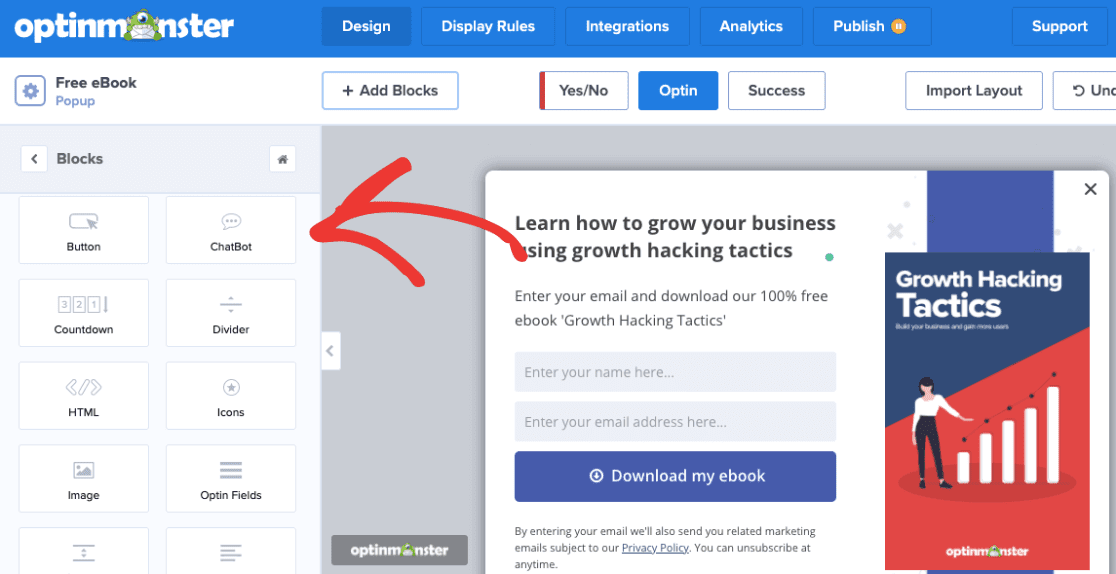
Task: Click the Free eBook campaign name
Action: 96,83
